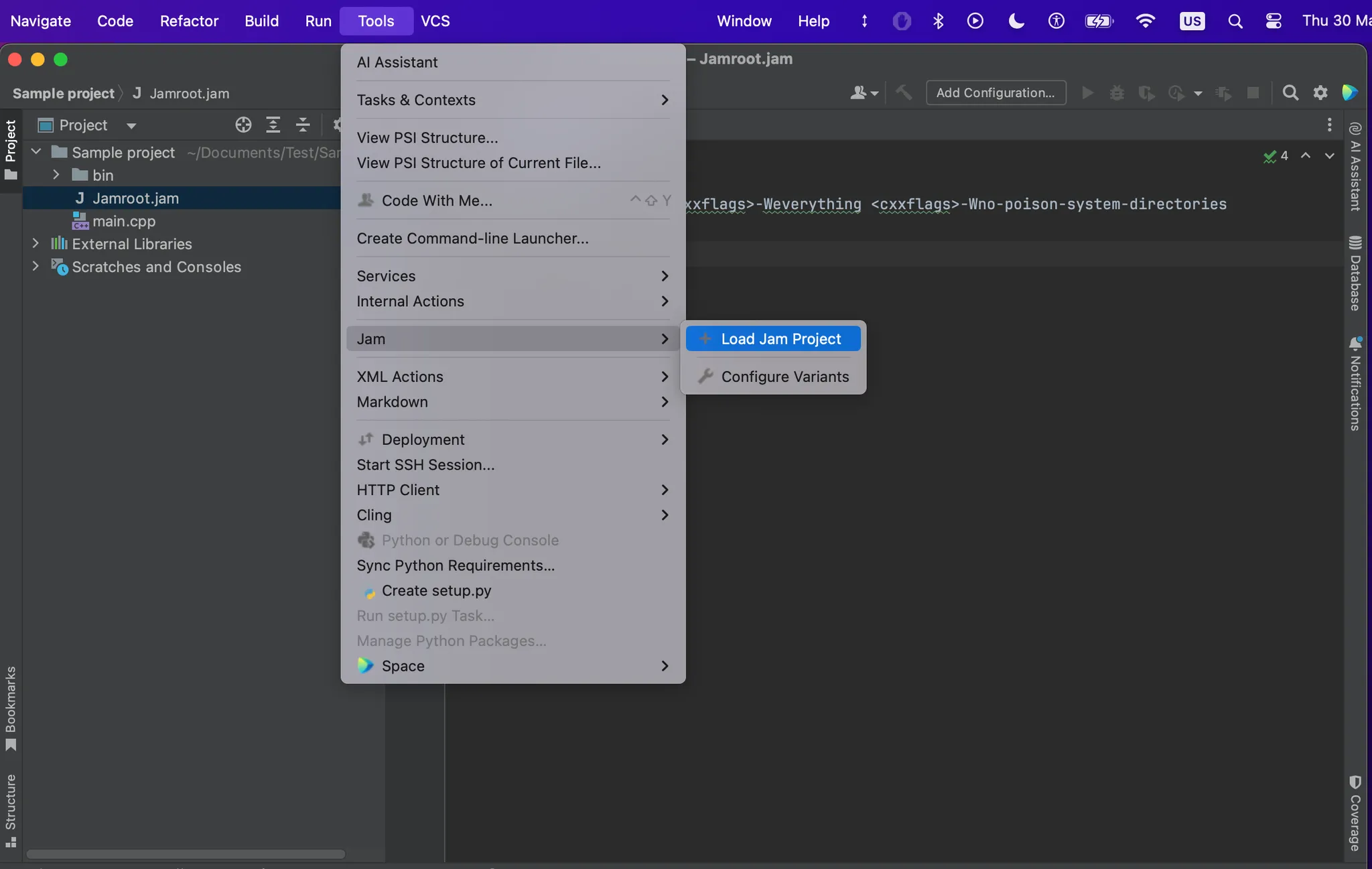Click the Space logo in toolbar
The height and width of the screenshot is (869, 1372).
[1350, 92]
